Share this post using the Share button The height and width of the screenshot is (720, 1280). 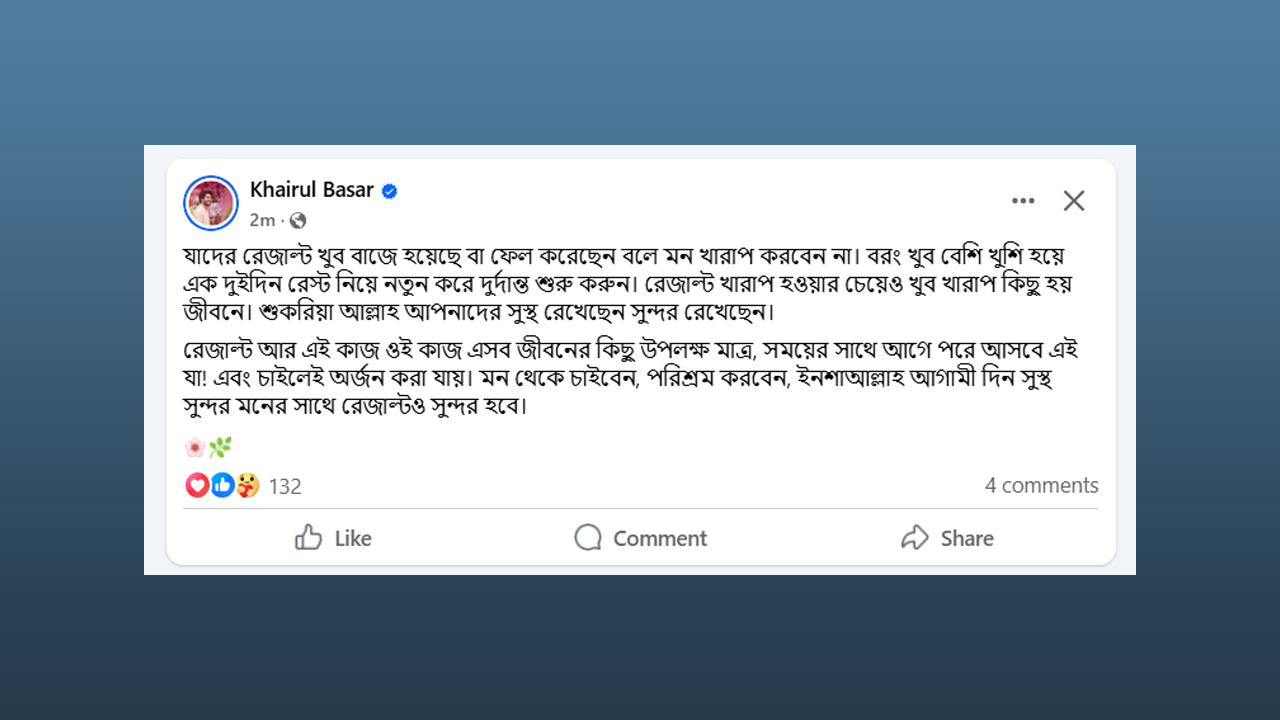[x=947, y=538]
